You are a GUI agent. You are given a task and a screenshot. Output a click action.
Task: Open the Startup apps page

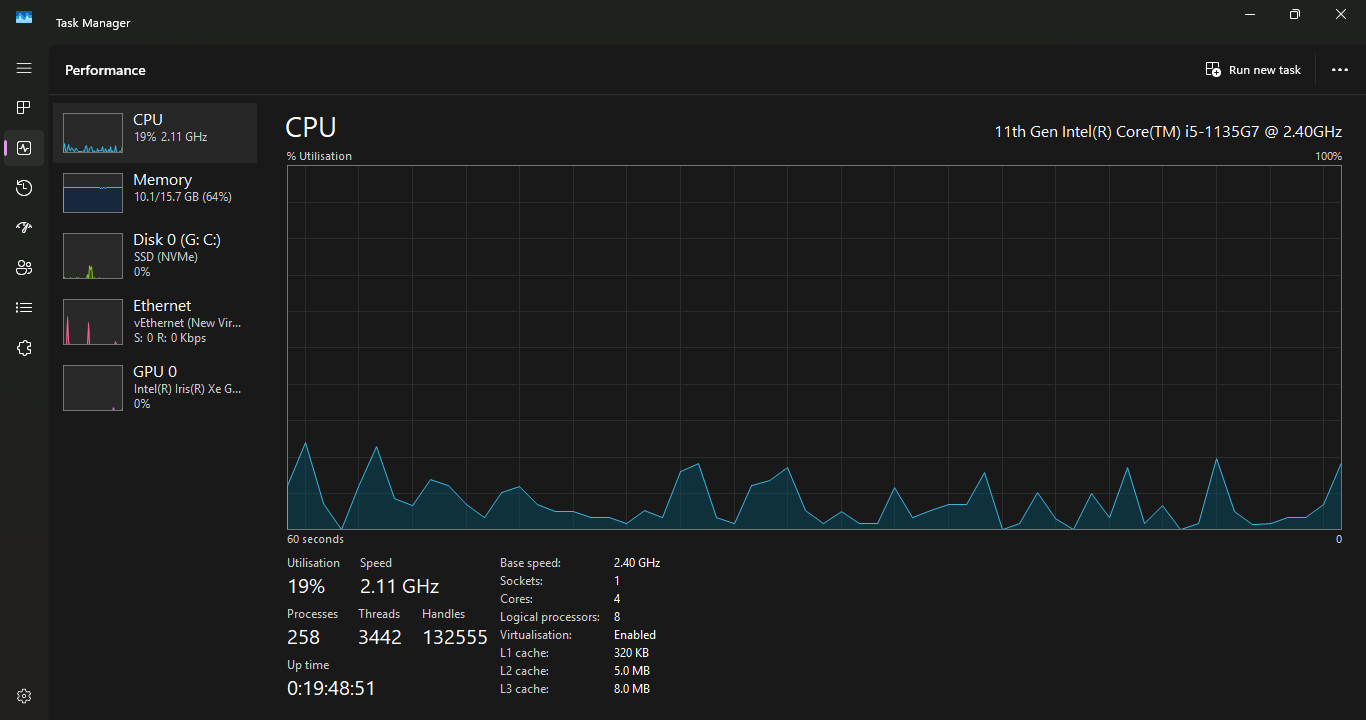(24, 228)
